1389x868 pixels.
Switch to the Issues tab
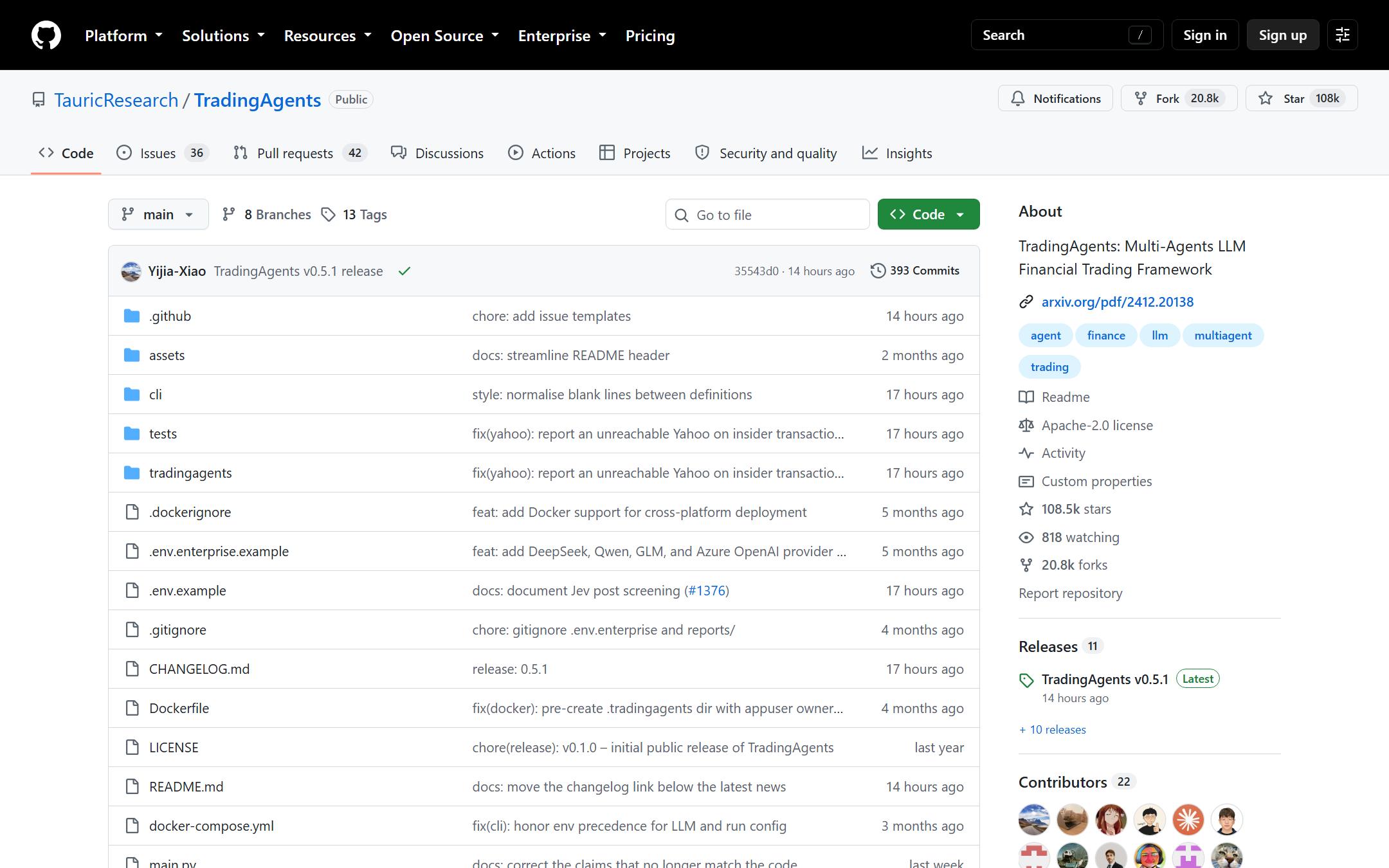[x=163, y=153]
